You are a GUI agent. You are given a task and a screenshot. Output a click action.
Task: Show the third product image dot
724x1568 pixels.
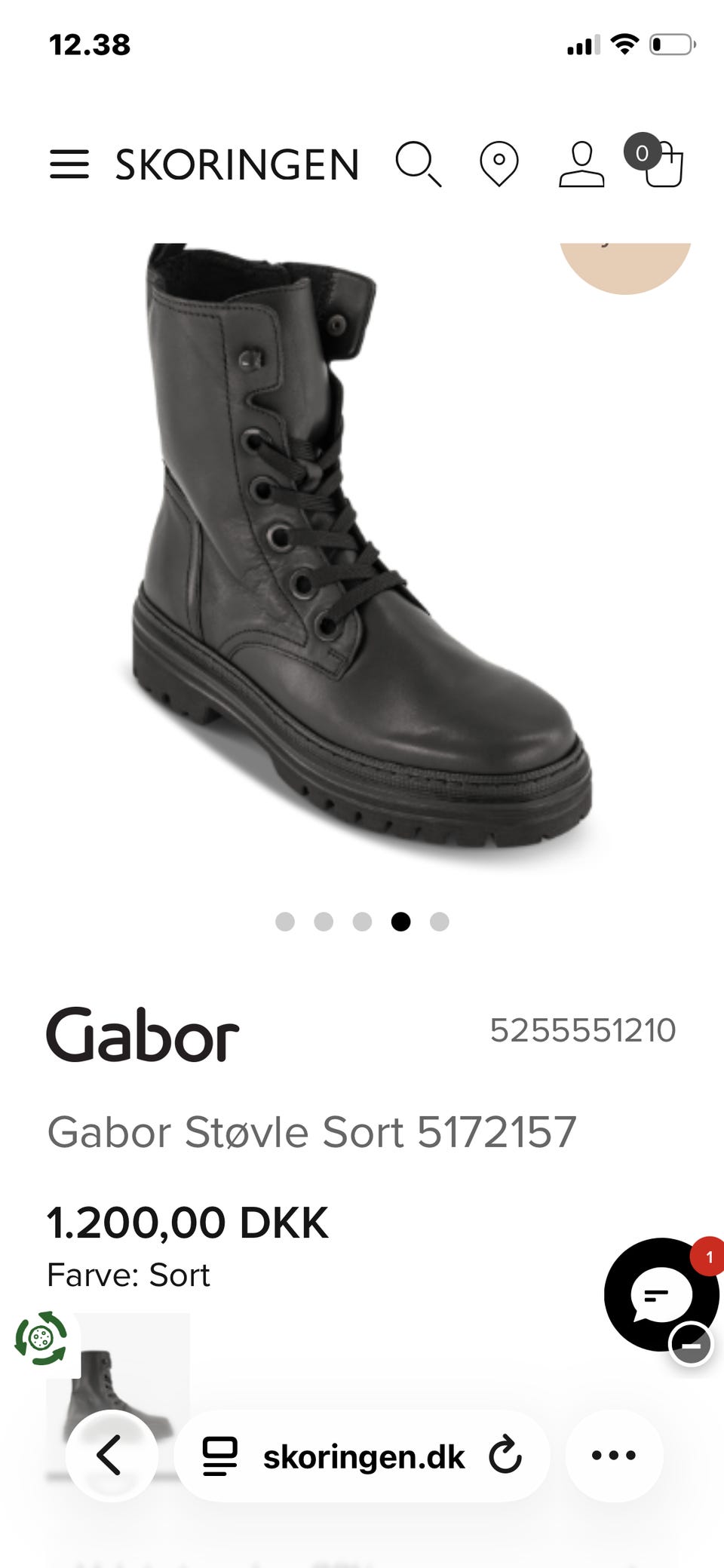coord(362,922)
